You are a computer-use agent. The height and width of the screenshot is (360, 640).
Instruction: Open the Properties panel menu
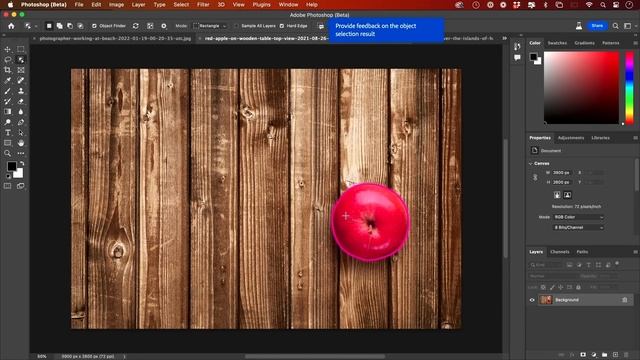[x=635, y=138]
